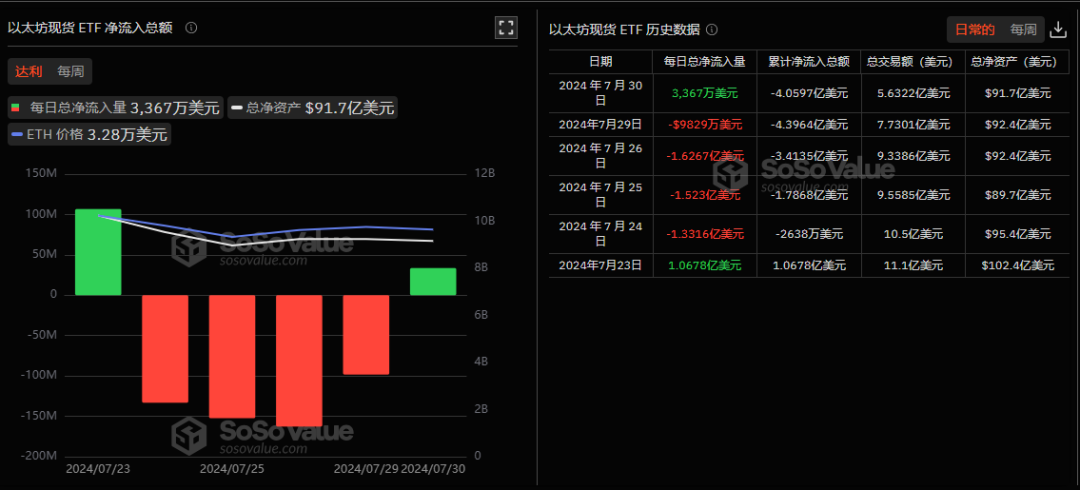This screenshot has height=490, width=1080.
Task: Toggle the ETH 价格 legend series
Action: point(90,134)
